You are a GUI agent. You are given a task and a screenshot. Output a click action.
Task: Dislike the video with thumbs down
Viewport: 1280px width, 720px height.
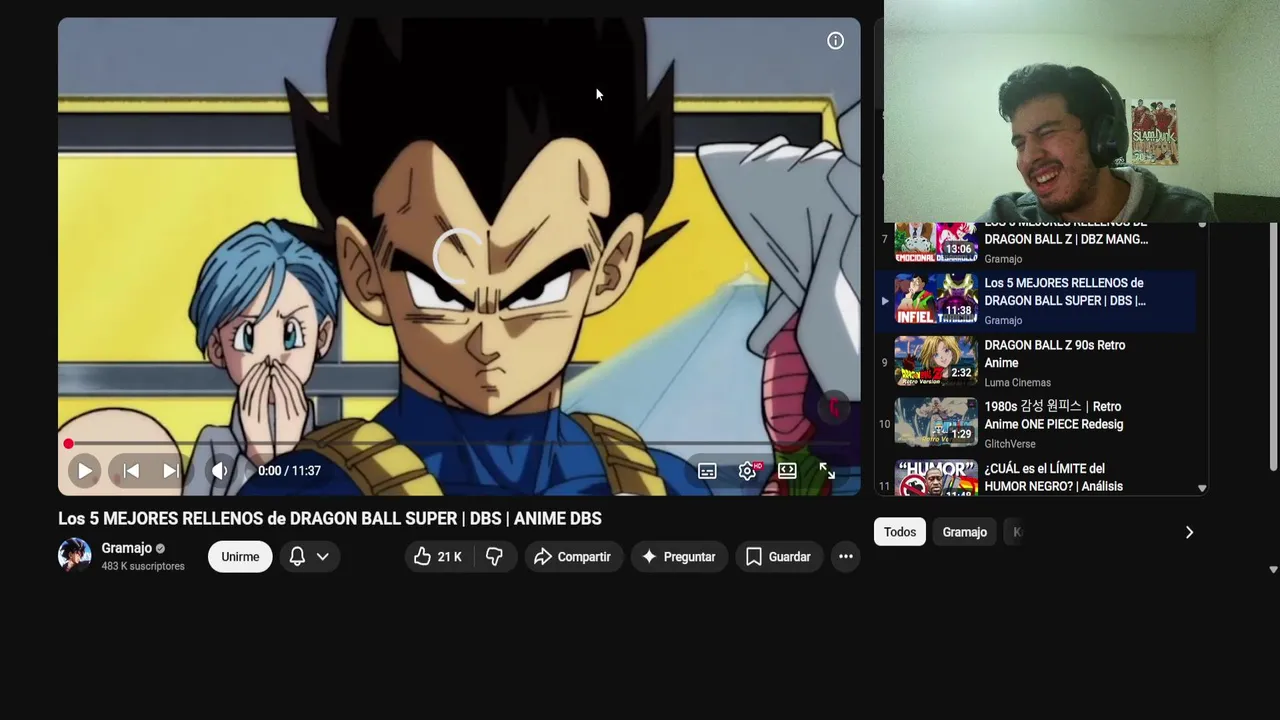[x=494, y=557]
